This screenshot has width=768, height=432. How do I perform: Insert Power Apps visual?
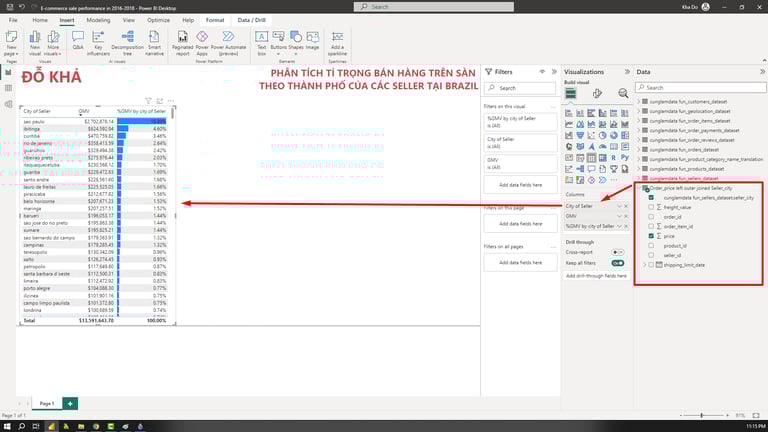point(202,43)
